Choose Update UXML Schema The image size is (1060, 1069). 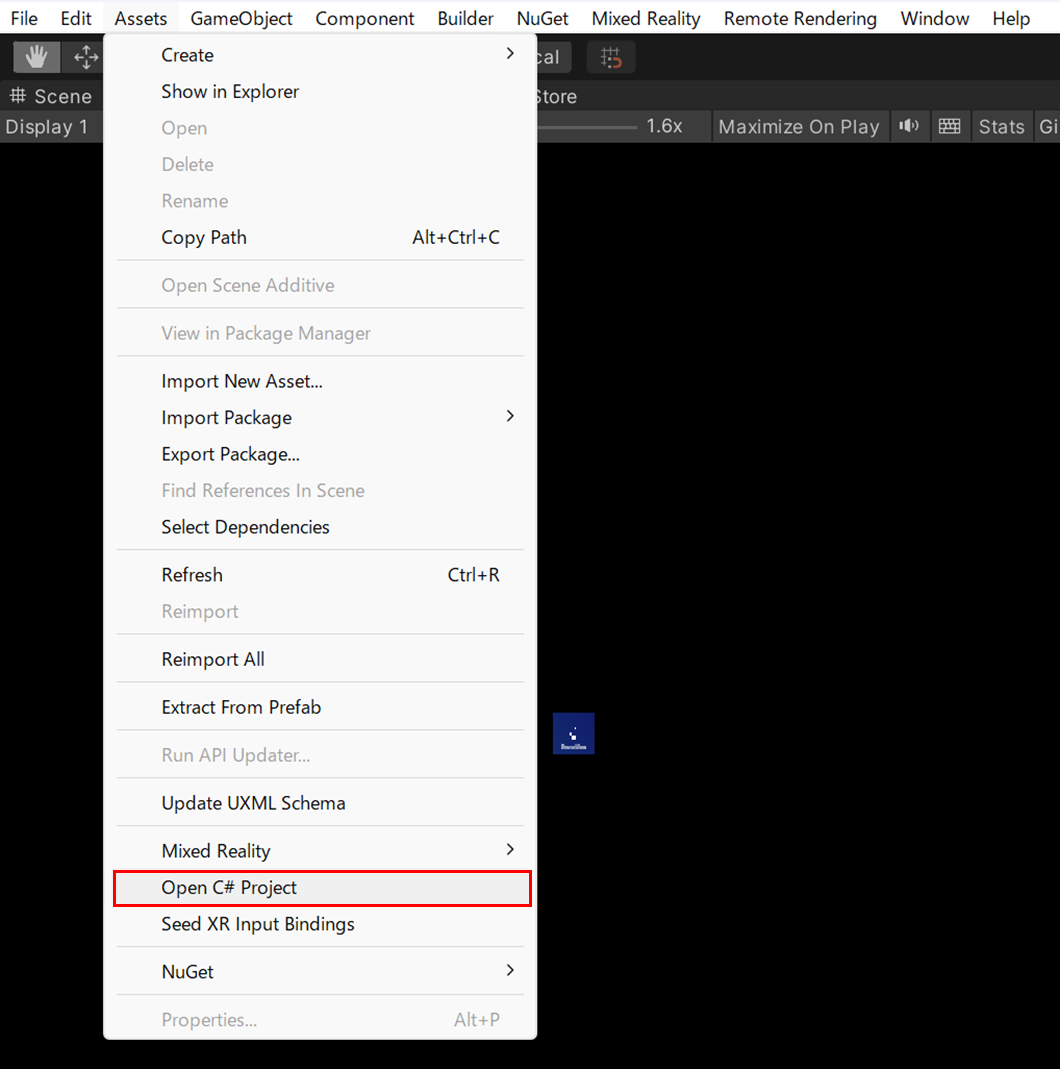[320, 803]
